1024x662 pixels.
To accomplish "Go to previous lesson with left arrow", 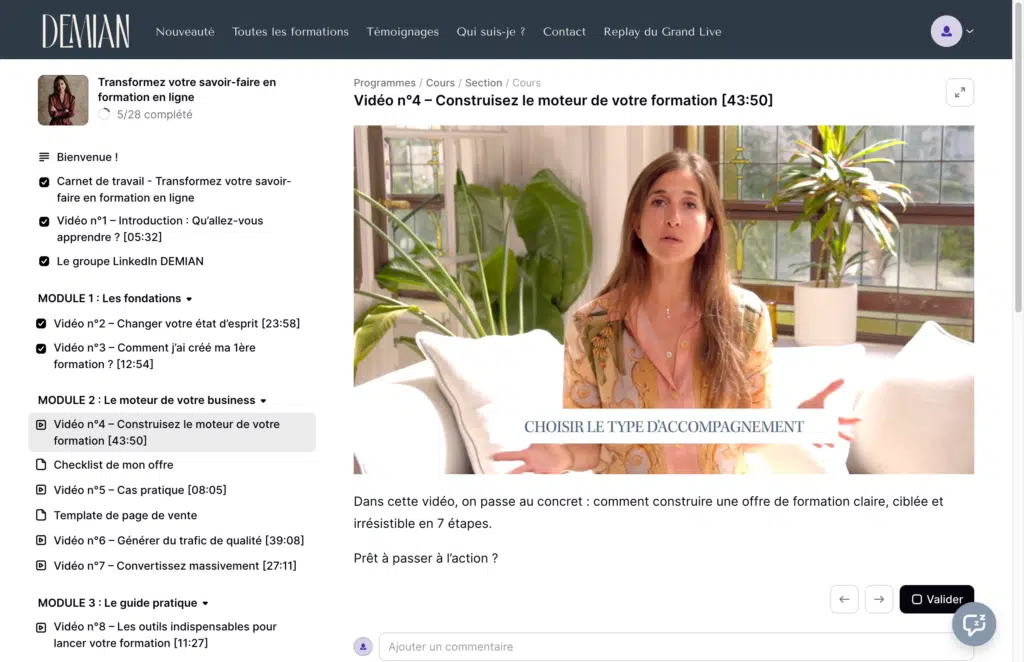I will coord(844,599).
